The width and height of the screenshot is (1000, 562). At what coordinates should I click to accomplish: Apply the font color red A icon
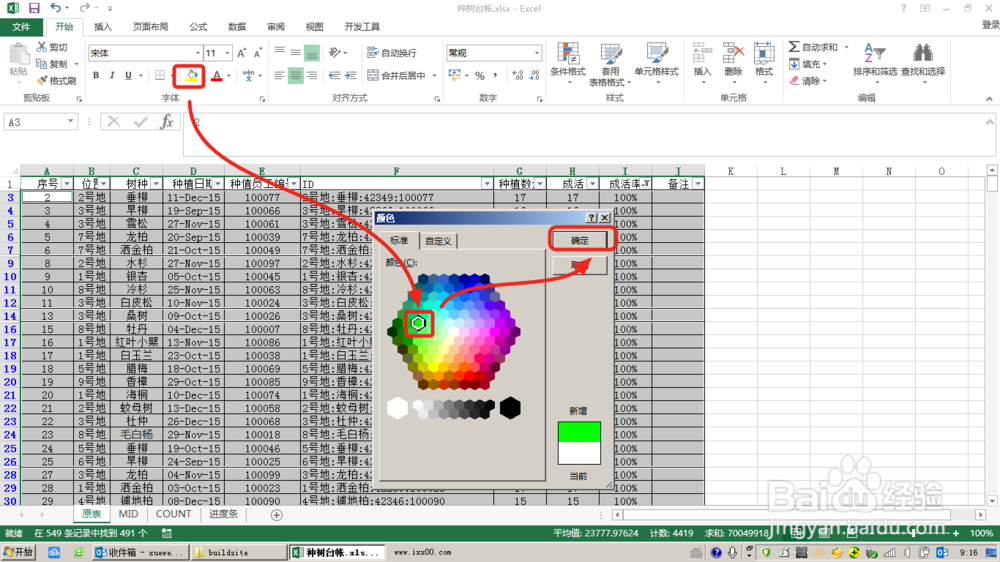pyautogui.click(x=217, y=76)
